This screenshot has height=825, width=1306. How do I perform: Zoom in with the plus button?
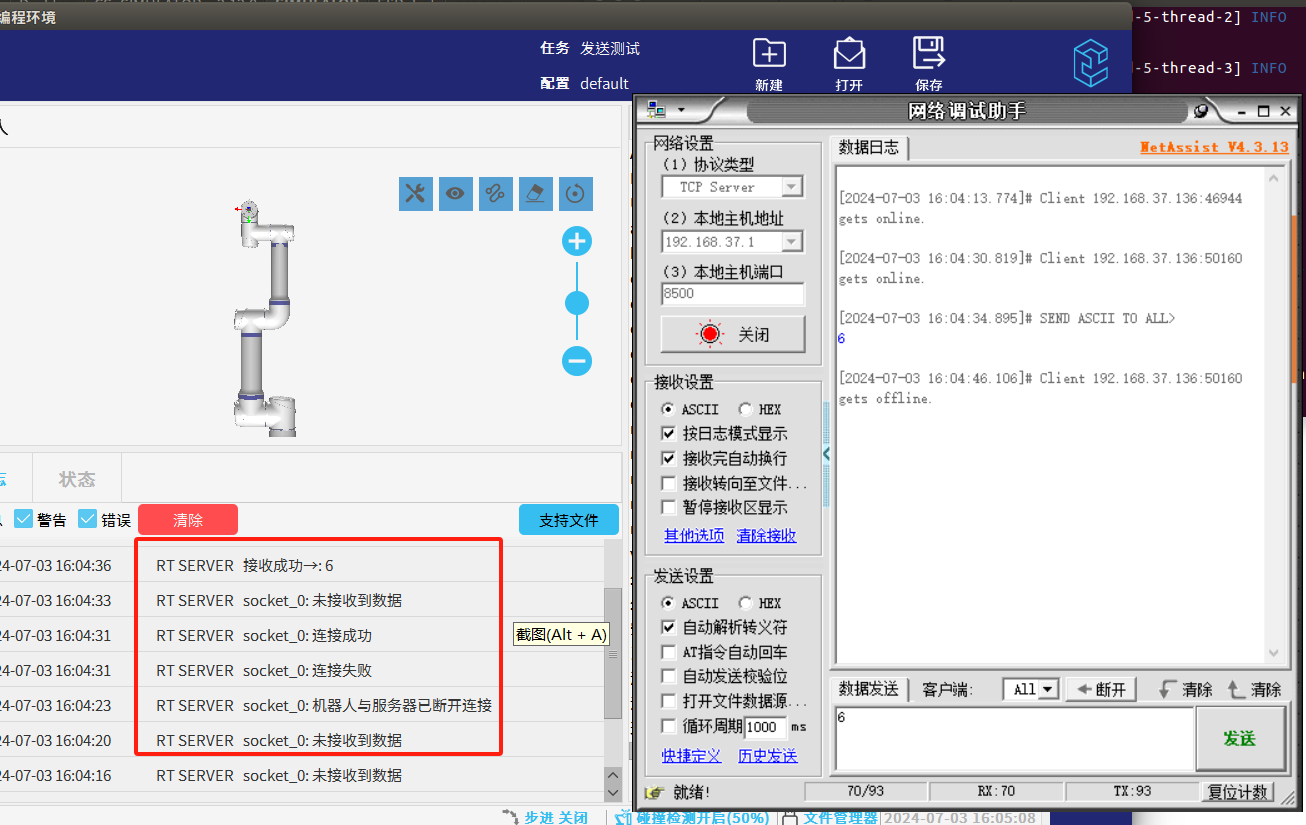[x=577, y=242]
